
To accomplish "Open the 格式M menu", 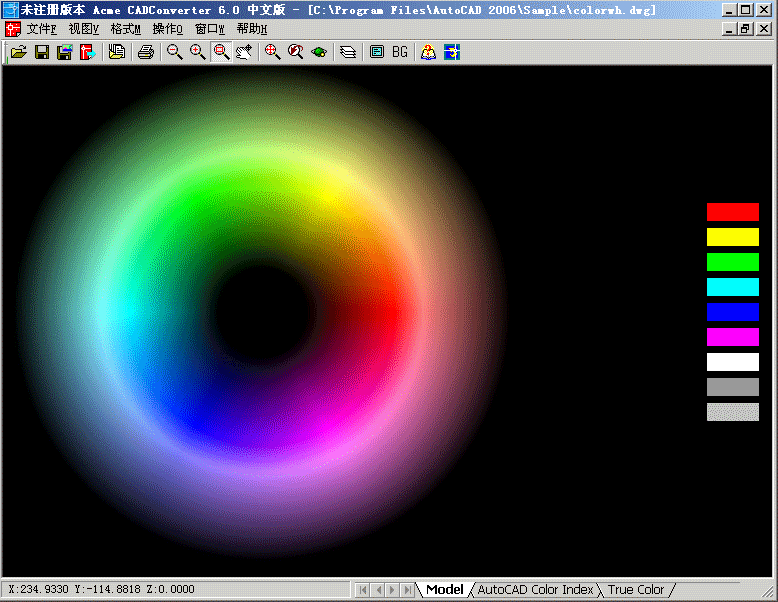I will (126, 29).
